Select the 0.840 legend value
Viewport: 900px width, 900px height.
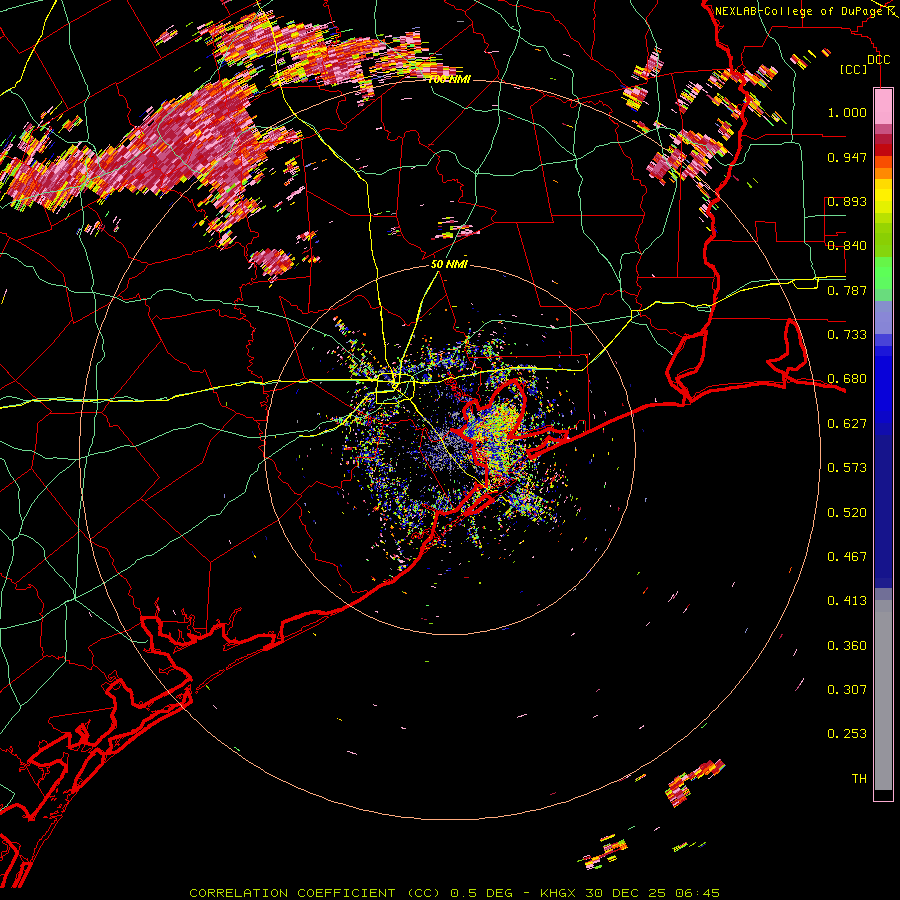click(x=847, y=246)
